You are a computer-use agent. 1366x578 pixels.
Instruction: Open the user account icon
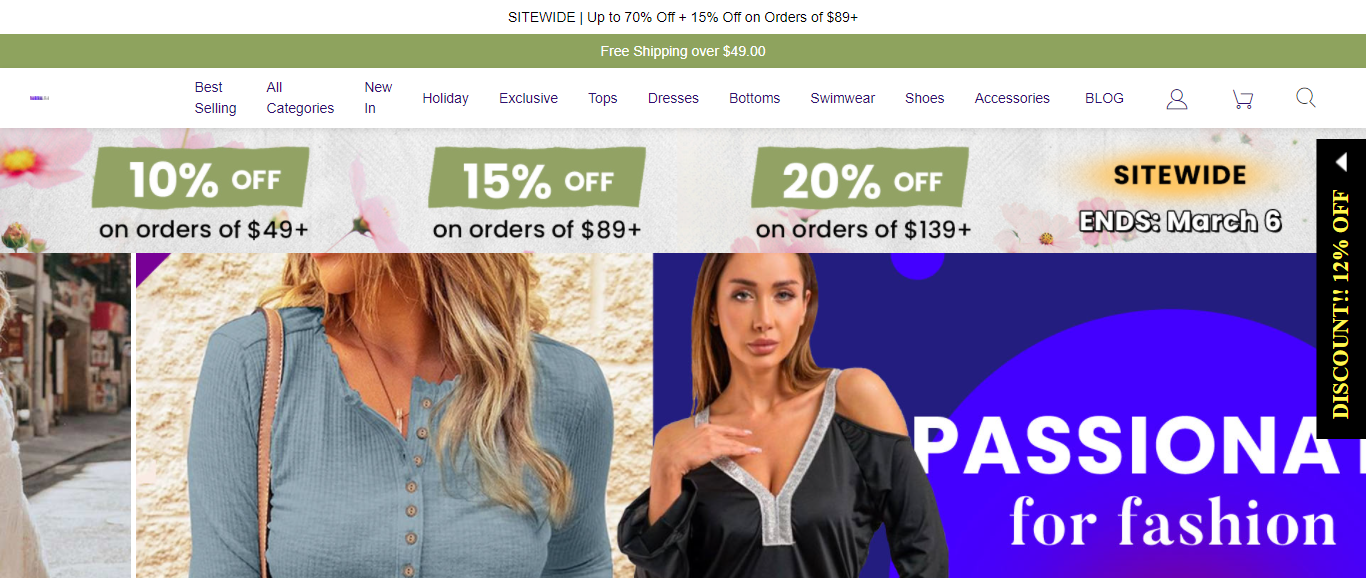point(1177,98)
